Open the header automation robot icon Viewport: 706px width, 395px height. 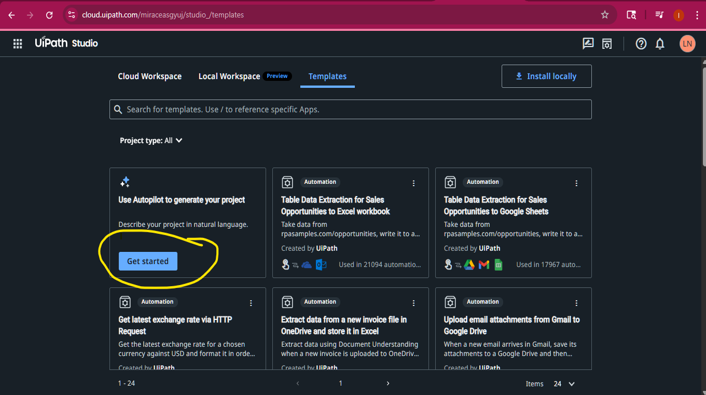pyautogui.click(x=607, y=44)
